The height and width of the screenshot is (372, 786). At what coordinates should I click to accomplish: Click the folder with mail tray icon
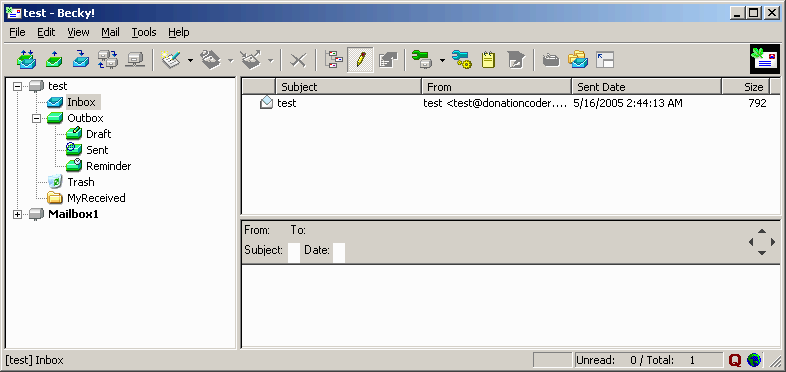(578, 60)
